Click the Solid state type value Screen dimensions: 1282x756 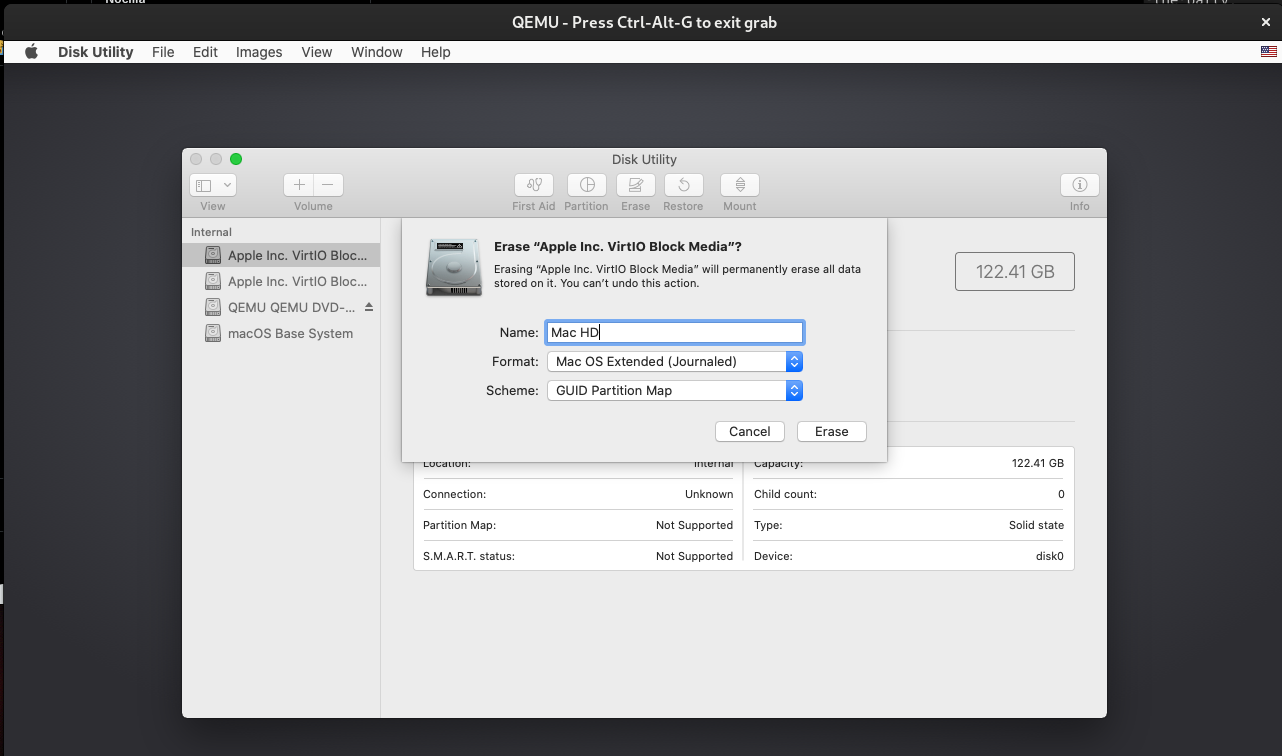point(1036,525)
